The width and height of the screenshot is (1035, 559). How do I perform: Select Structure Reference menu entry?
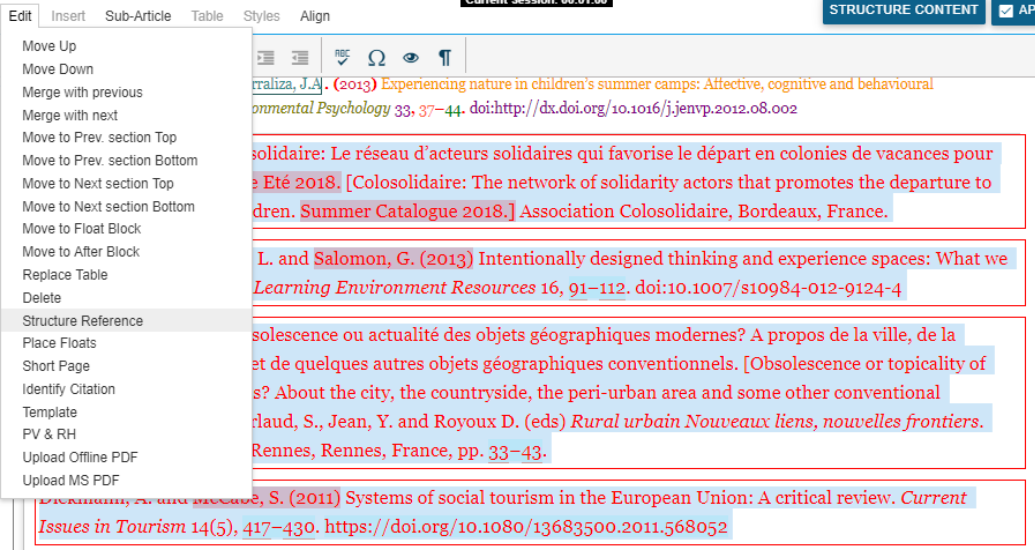tap(126, 321)
